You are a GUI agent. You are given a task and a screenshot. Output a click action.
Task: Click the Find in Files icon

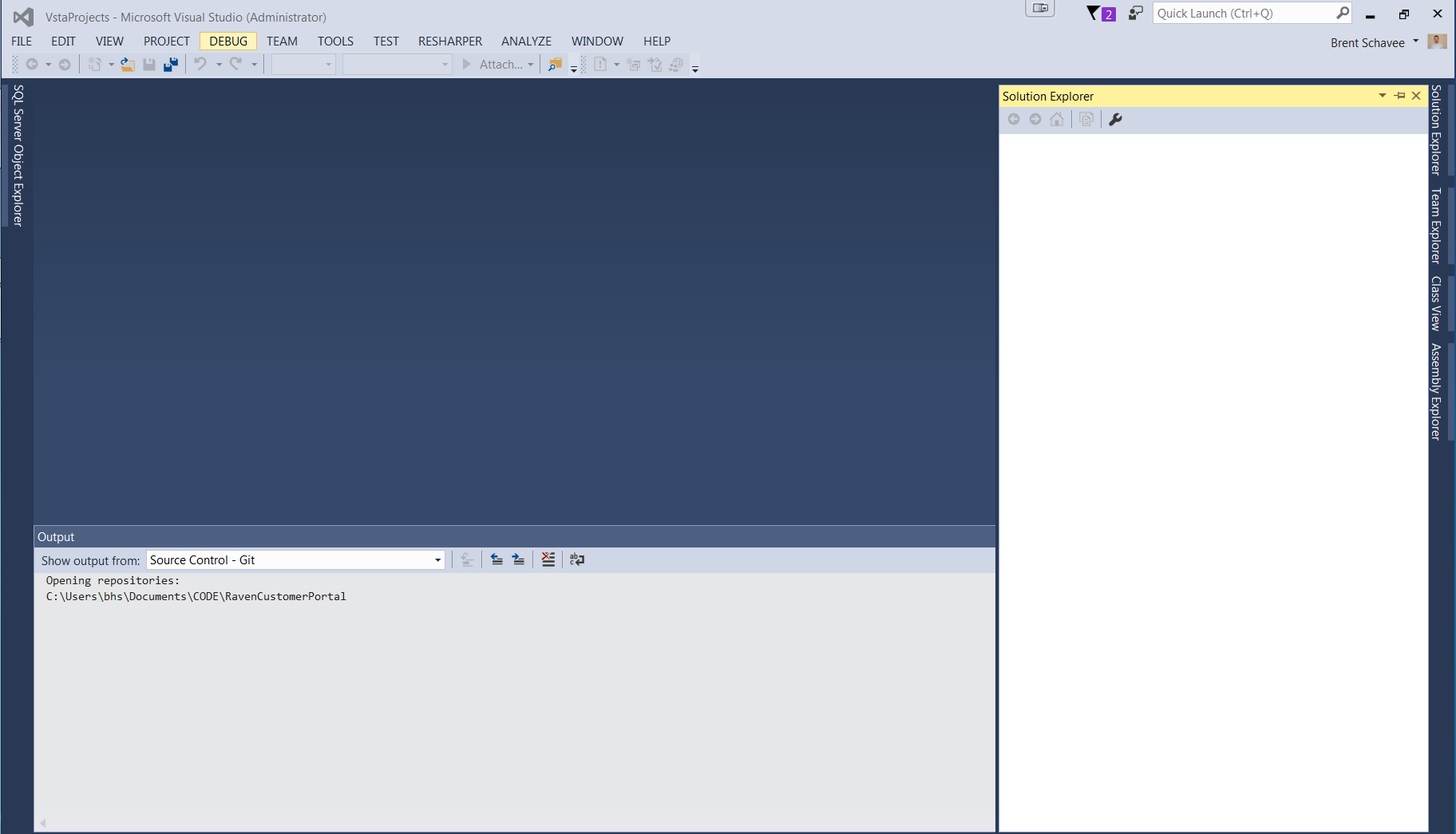(x=556, y=65)
